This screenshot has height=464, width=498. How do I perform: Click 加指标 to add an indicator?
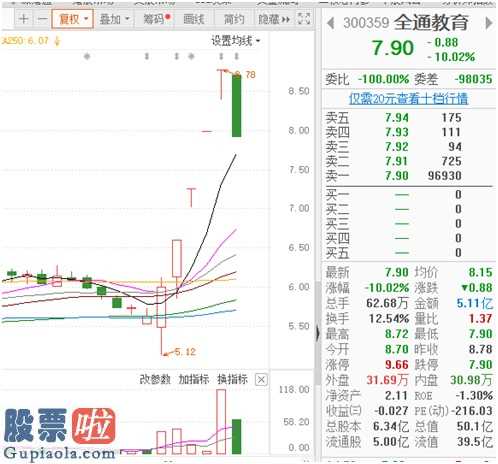(194, 379)
